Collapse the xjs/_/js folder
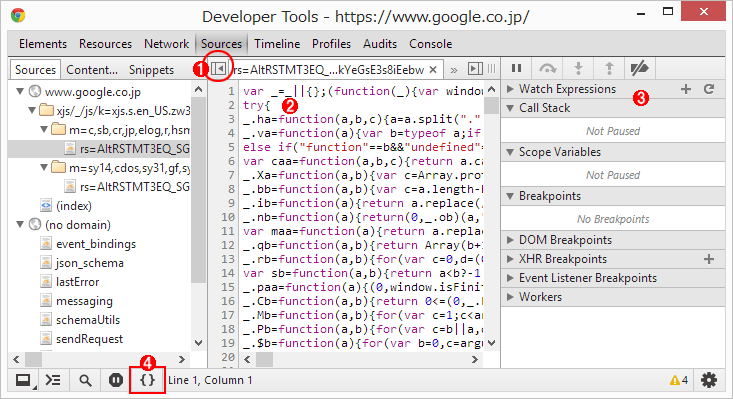733x399 pixels. (32, 111)
